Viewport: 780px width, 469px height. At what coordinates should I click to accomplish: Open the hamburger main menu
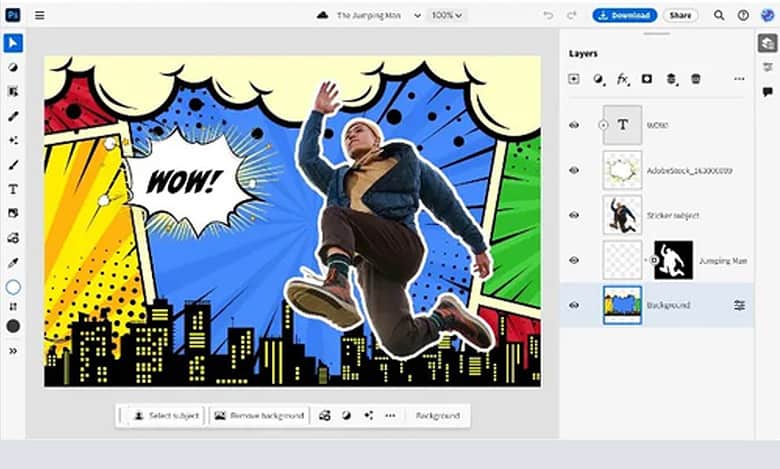click(39, 15)
